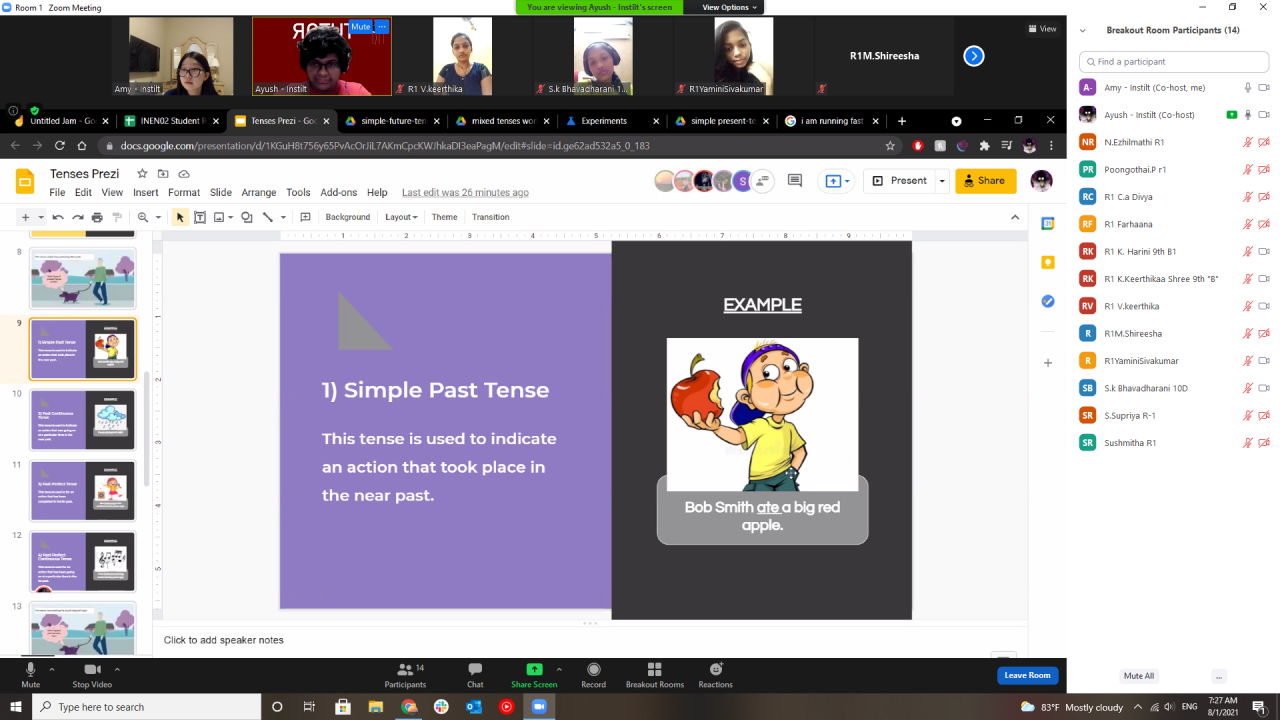Click the Present button

point(899,181)
